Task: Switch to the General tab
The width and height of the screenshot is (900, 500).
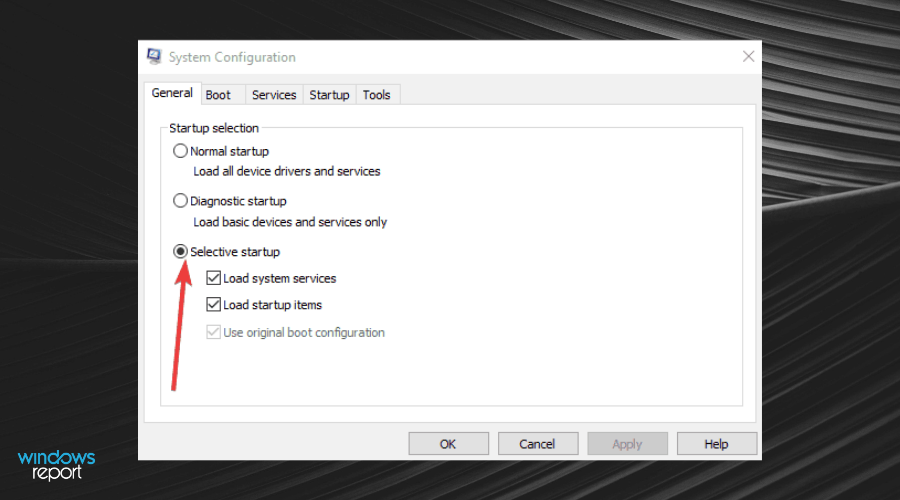Action: coord(172,94)
